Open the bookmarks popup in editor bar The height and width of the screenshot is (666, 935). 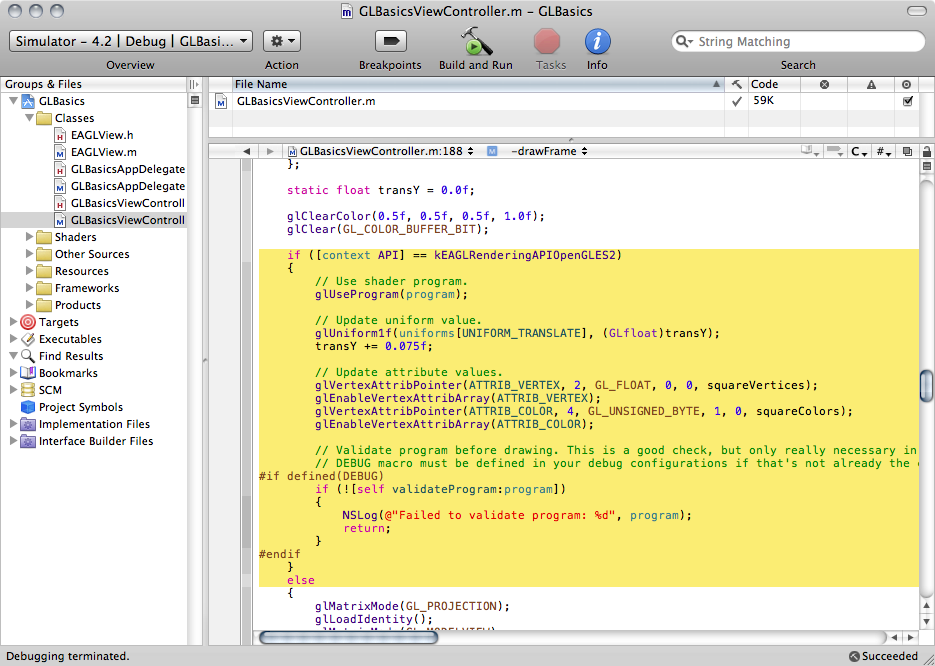(x=810, y=151)
